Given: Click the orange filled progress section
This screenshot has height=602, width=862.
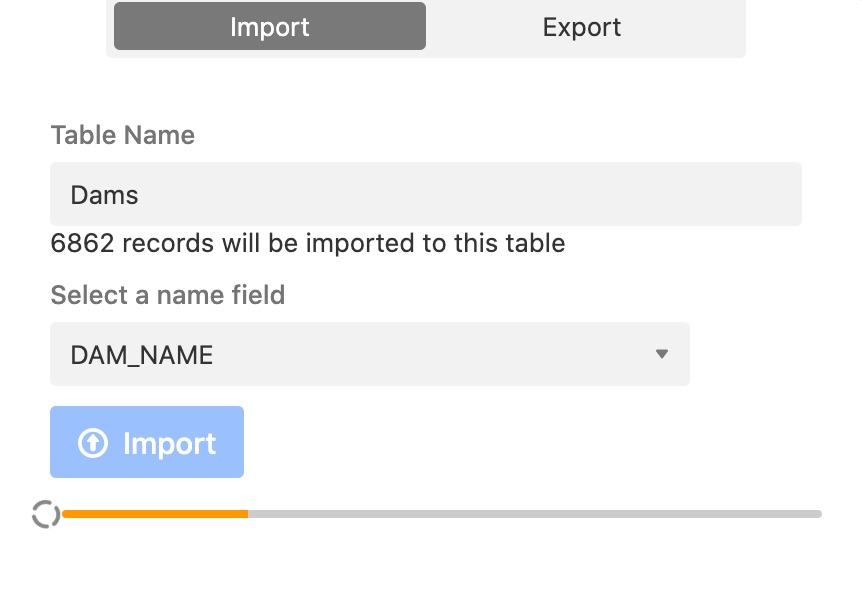Looking at the screenshot, I should [x=155, y=514].
